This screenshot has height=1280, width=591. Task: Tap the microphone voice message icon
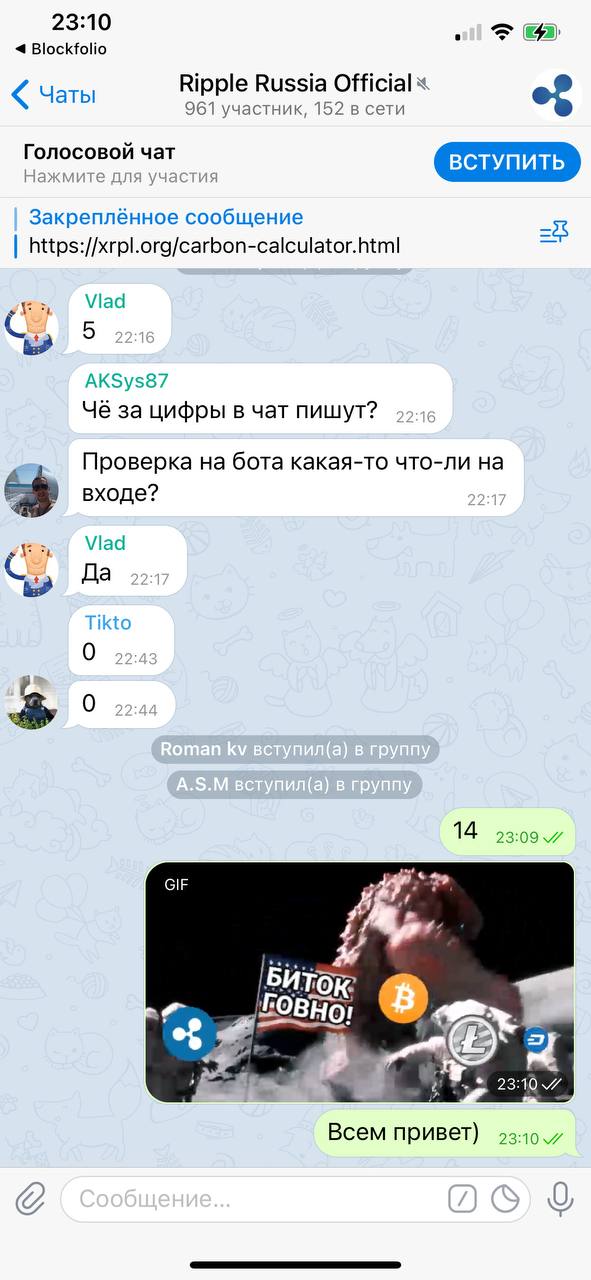560,1198
